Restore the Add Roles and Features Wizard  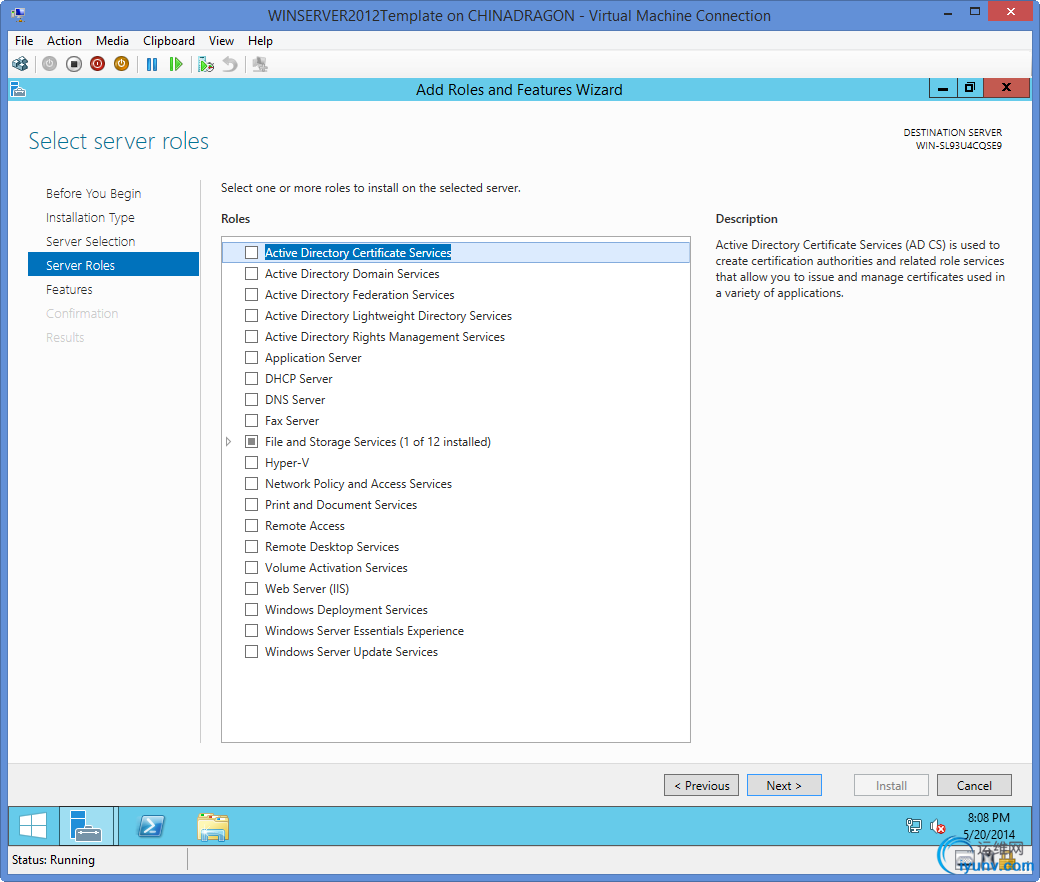click(x=970, y=88)
